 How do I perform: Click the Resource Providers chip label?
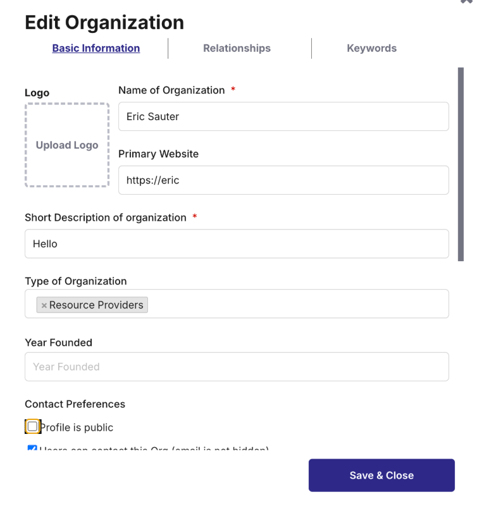[96, 305]
